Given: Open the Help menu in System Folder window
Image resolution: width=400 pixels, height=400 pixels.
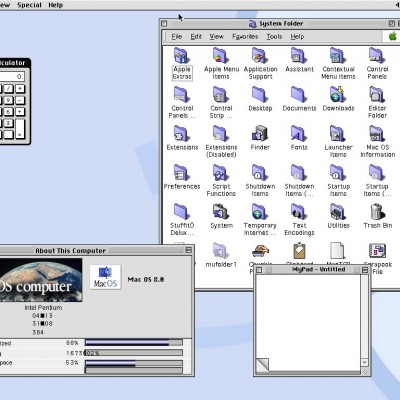Looking at the screenshot, I should (297, 36).
